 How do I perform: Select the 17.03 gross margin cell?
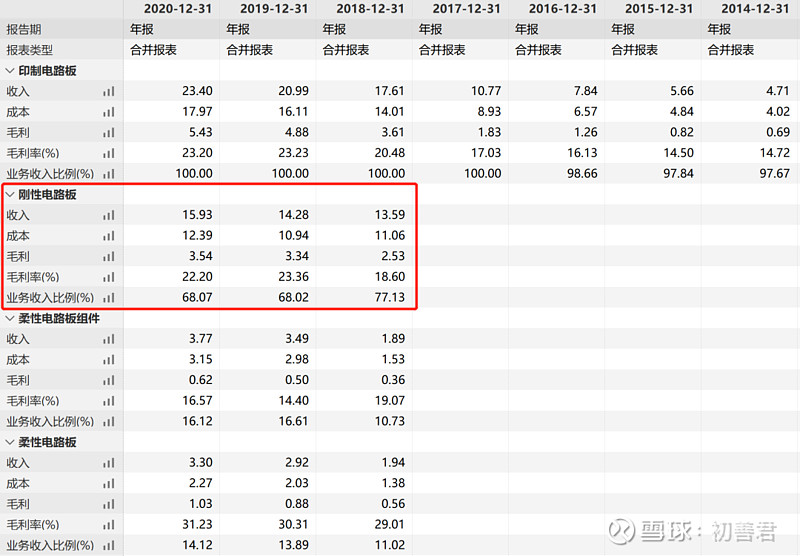(x=486, y=153)
